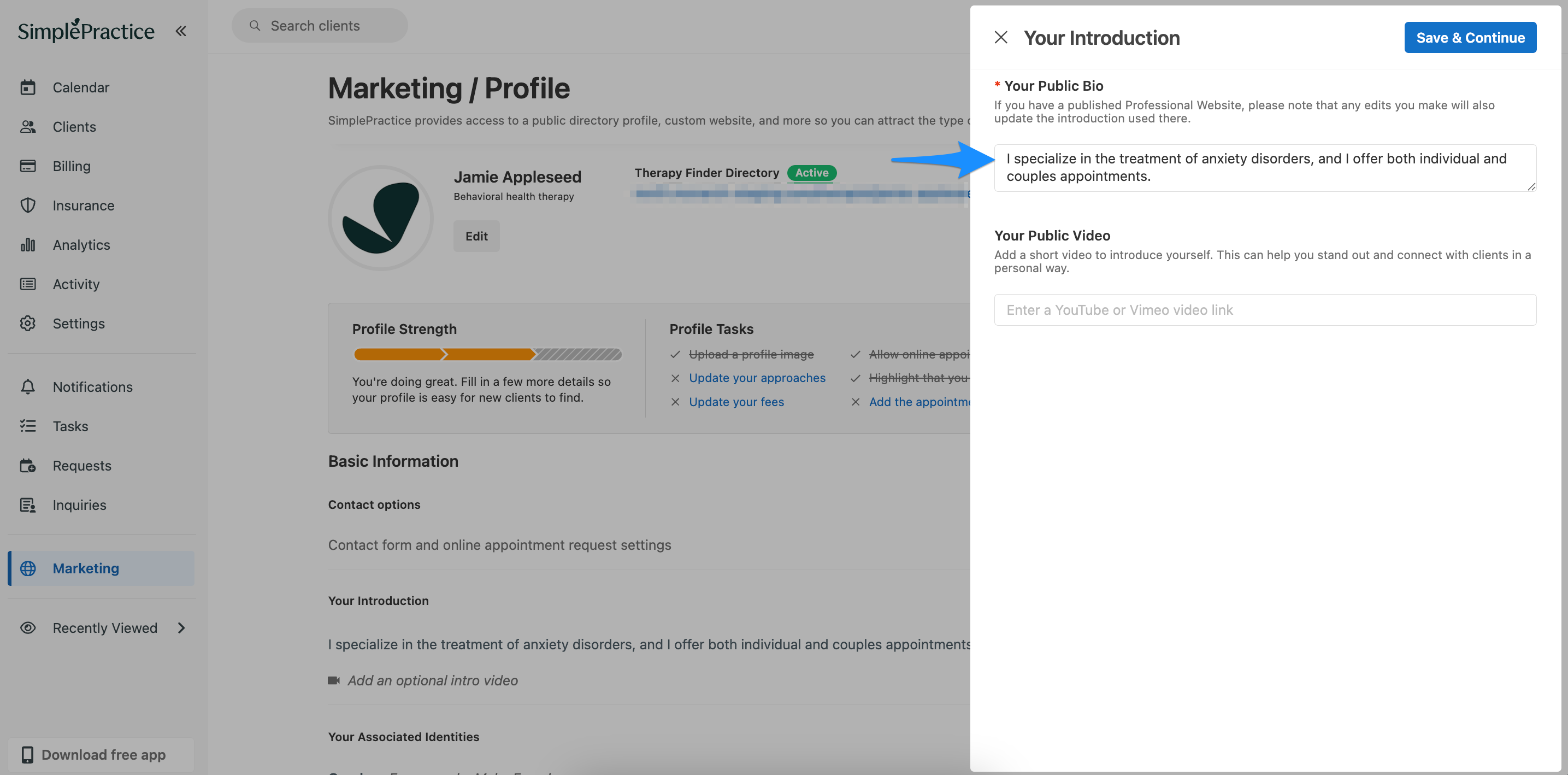The image size is (1568, 775).
Task: Click the YouTube or Vimeo video link field
Action: (x=1265, y=310)
